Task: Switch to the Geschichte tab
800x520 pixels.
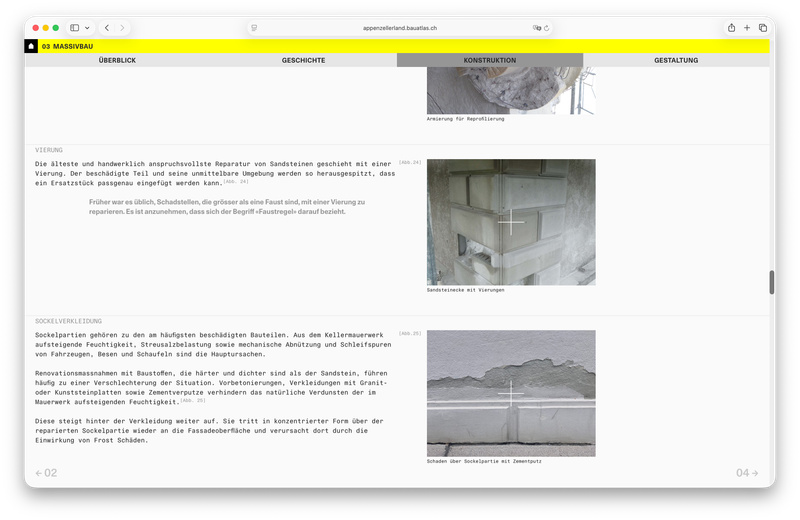Action: [x=303, y=60]
